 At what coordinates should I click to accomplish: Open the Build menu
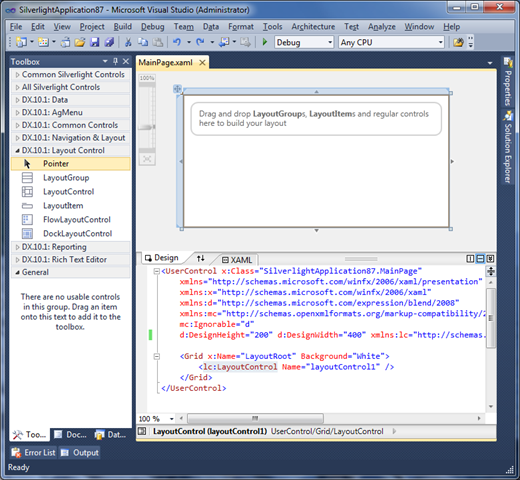pos(123,27)
